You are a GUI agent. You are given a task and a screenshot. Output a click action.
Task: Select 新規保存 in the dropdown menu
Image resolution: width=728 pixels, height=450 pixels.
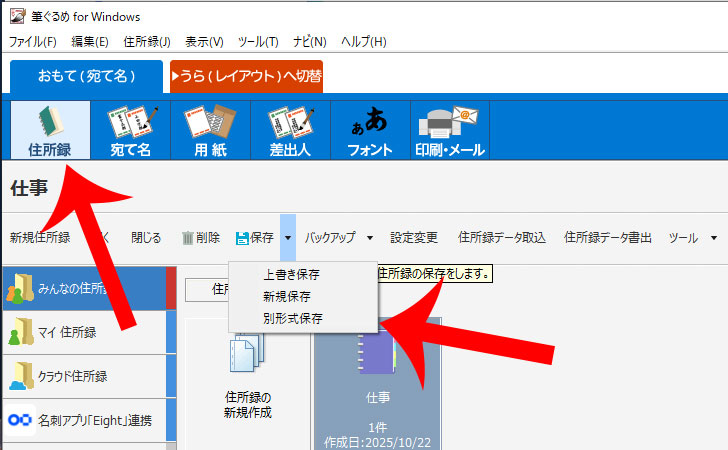(286, 297)
